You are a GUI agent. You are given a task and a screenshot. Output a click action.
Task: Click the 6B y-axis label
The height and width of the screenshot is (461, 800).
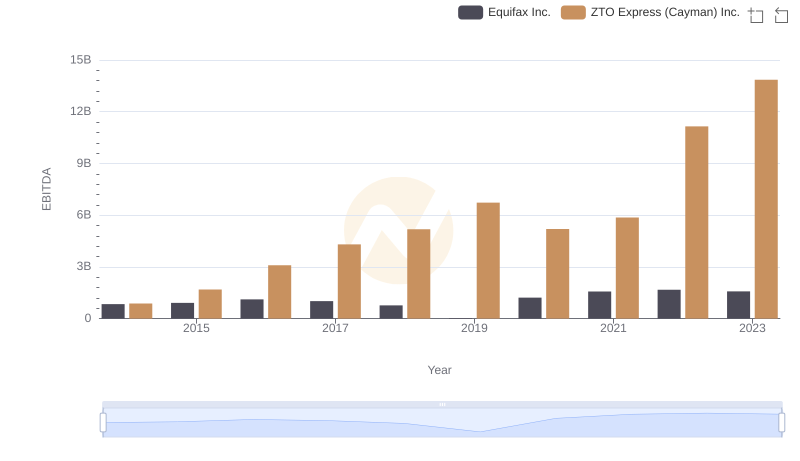(84, 215)
